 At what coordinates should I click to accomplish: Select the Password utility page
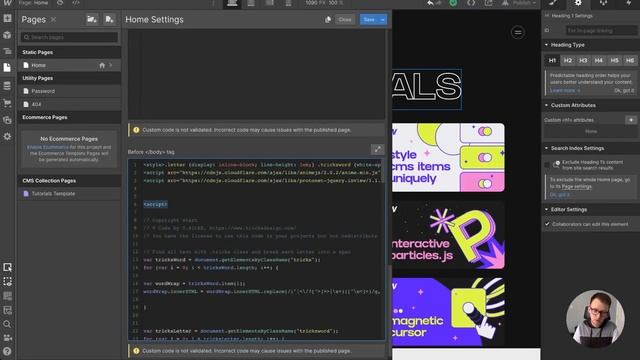coord(69,91)
